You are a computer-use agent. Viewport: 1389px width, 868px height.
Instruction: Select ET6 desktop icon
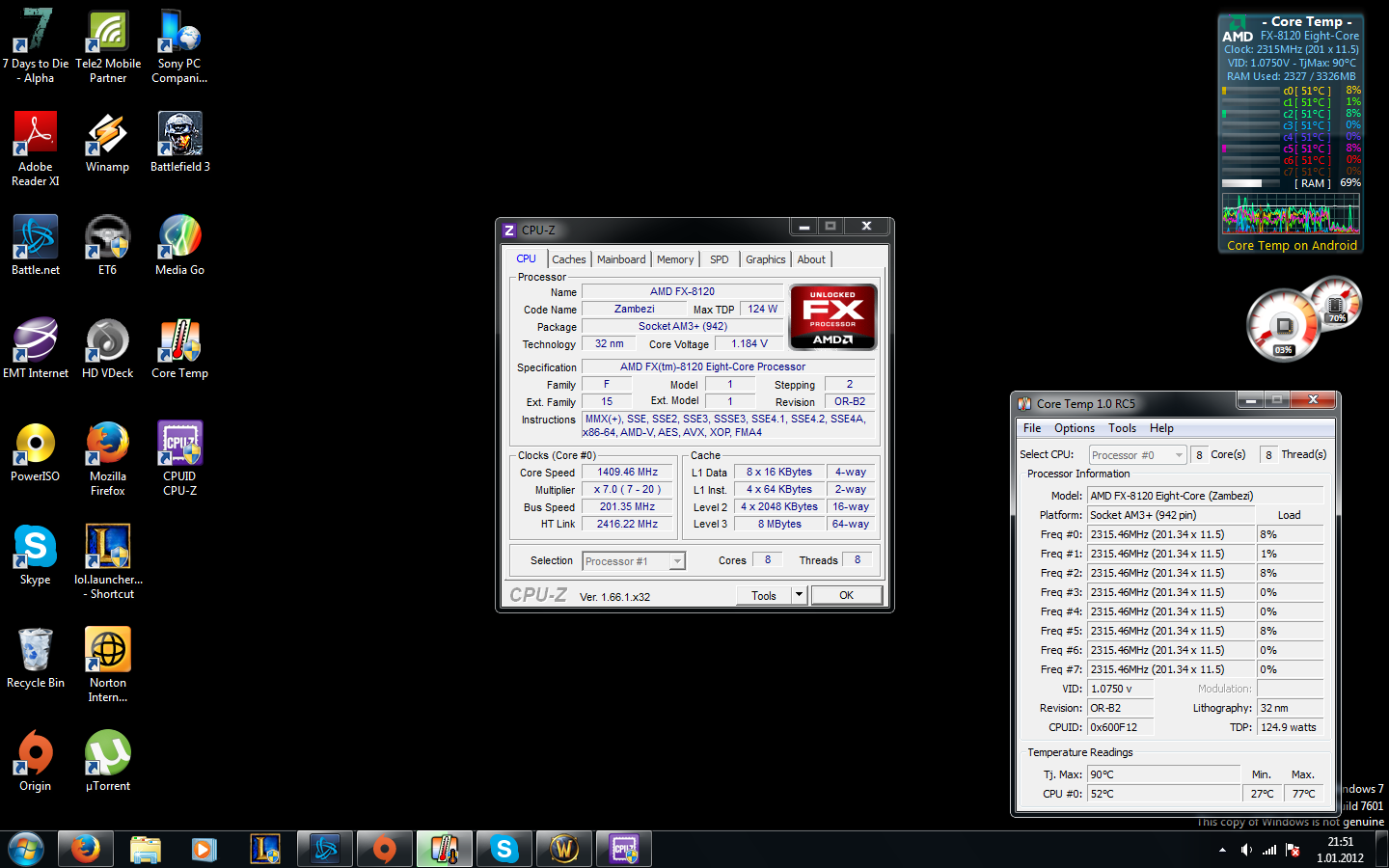tap(108, 246)
